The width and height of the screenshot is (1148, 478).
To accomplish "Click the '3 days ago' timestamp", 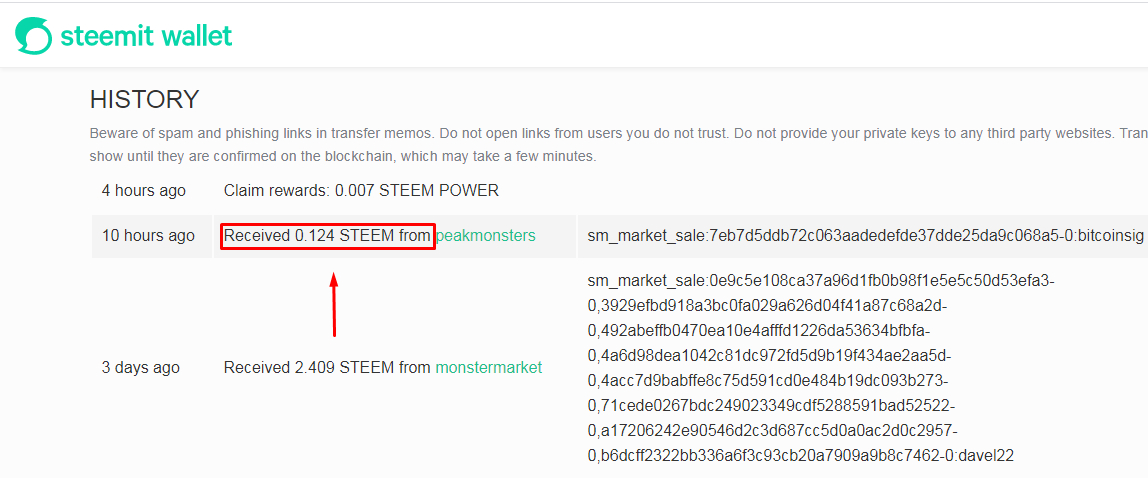I will coord(141,368).
